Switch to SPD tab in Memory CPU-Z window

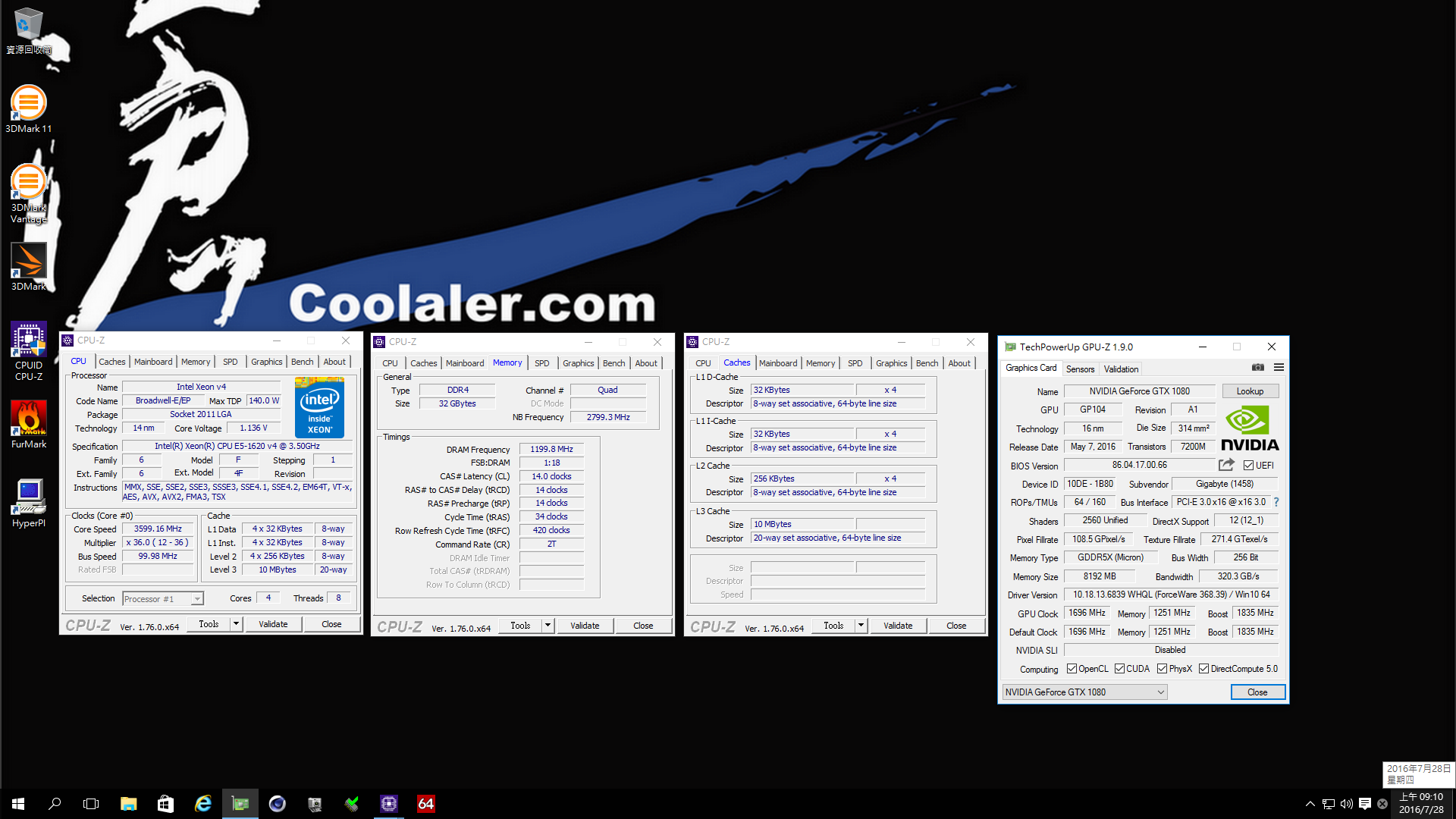click(x=541, y=363)
